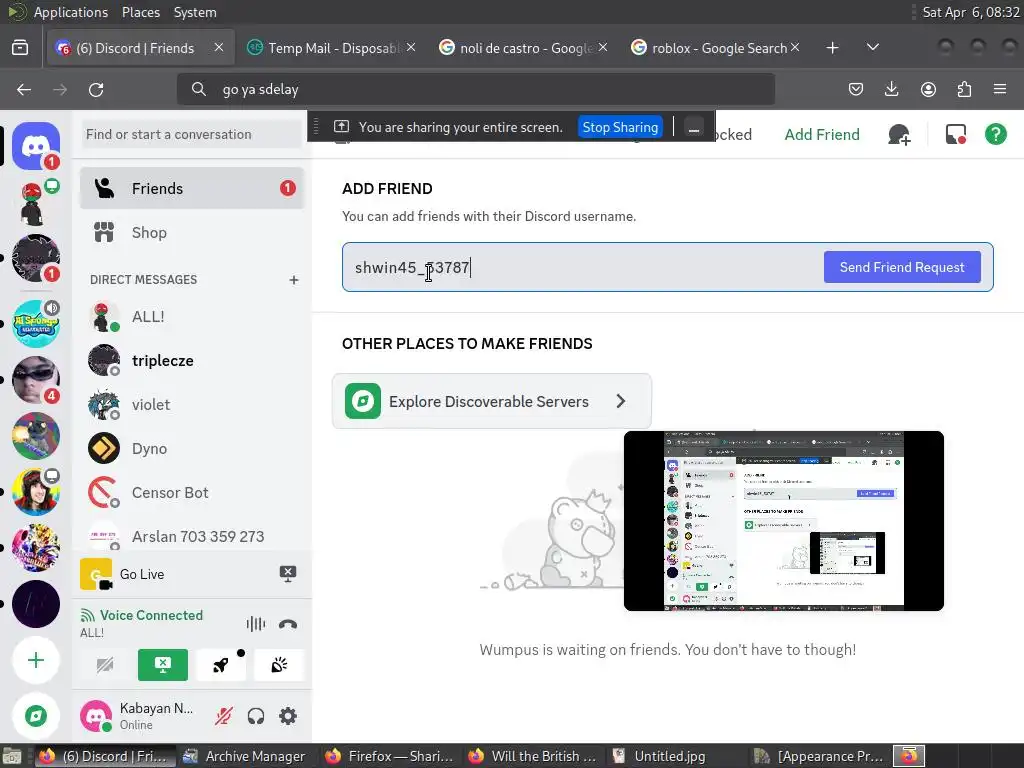Open the Applications menu
Viewport: 1024px width, 768px height.
pyautogui.click(x=71, y=12)
